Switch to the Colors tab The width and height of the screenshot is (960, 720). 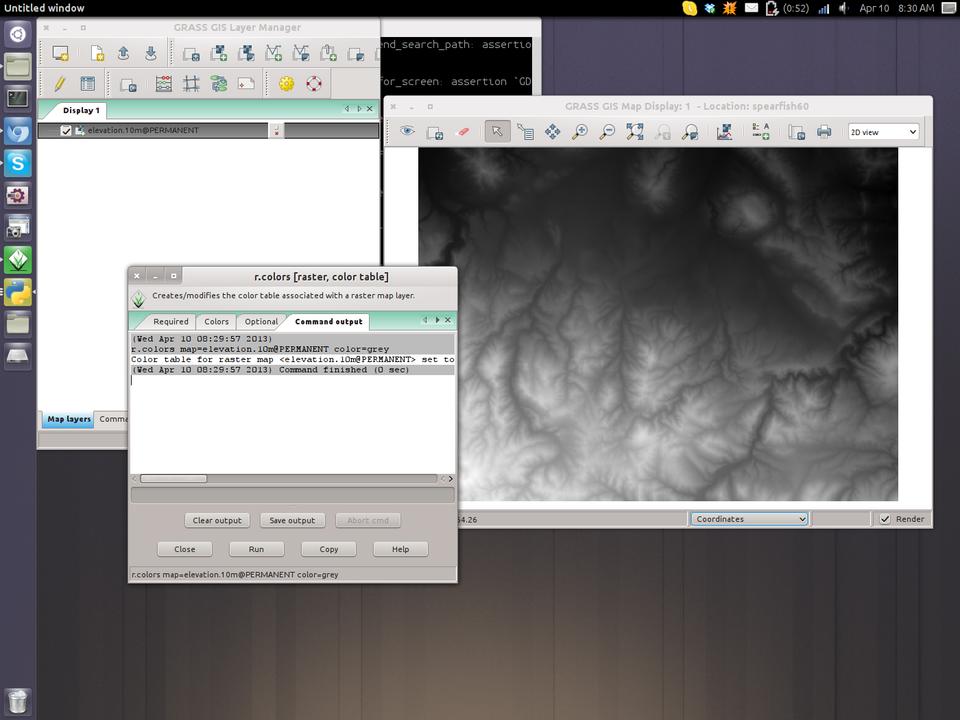216,322
